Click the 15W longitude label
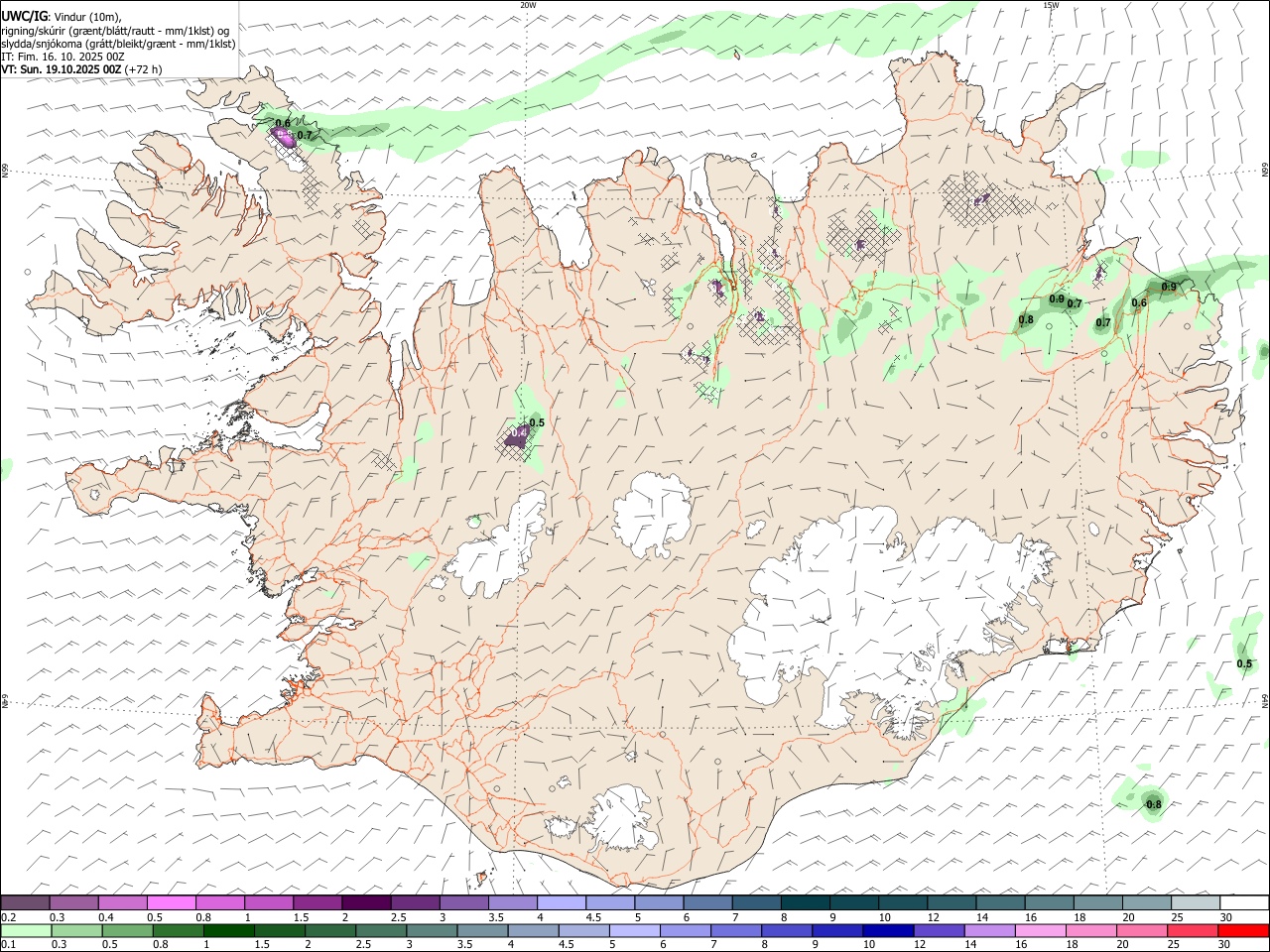 click(1051, 5)
